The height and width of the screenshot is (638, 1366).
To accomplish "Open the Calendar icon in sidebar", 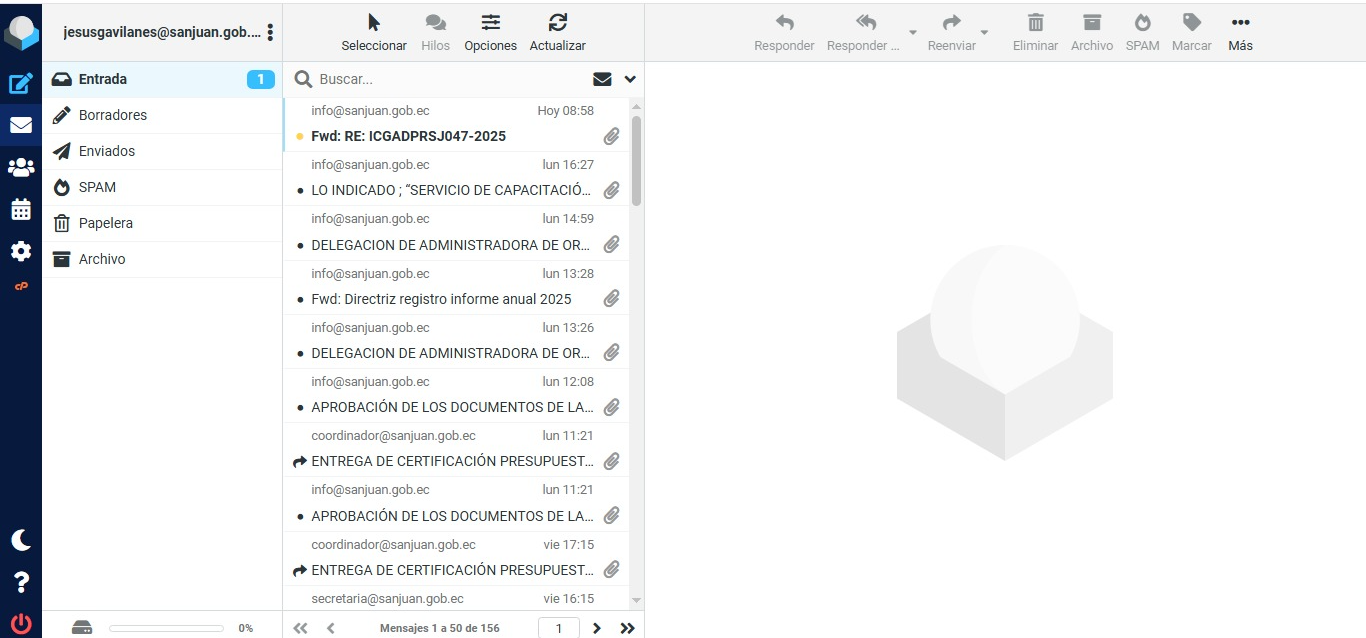I will tap(21, 210).
